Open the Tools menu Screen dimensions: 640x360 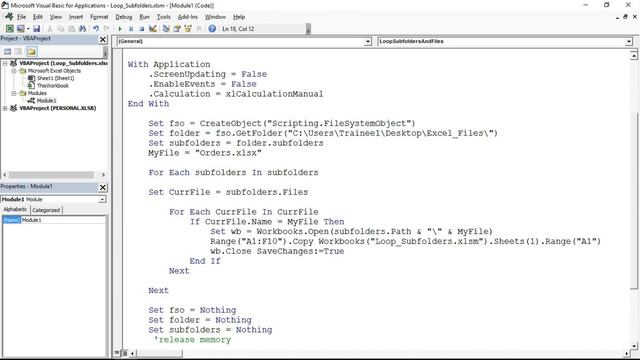pos(164,17)
